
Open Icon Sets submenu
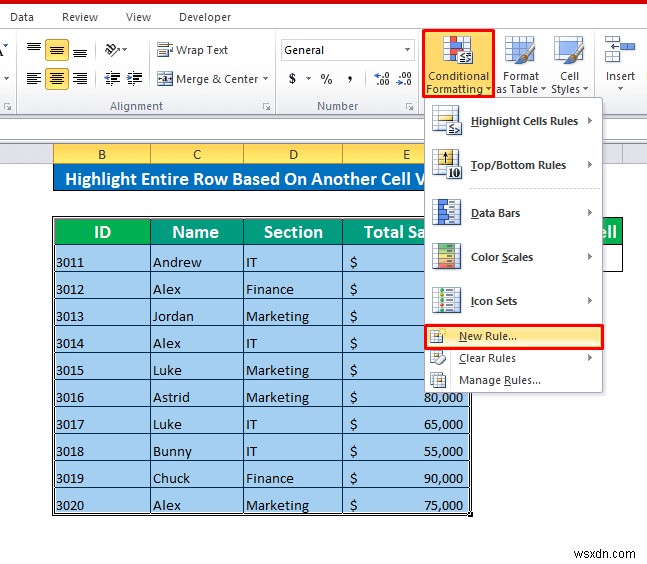[513, 301]
